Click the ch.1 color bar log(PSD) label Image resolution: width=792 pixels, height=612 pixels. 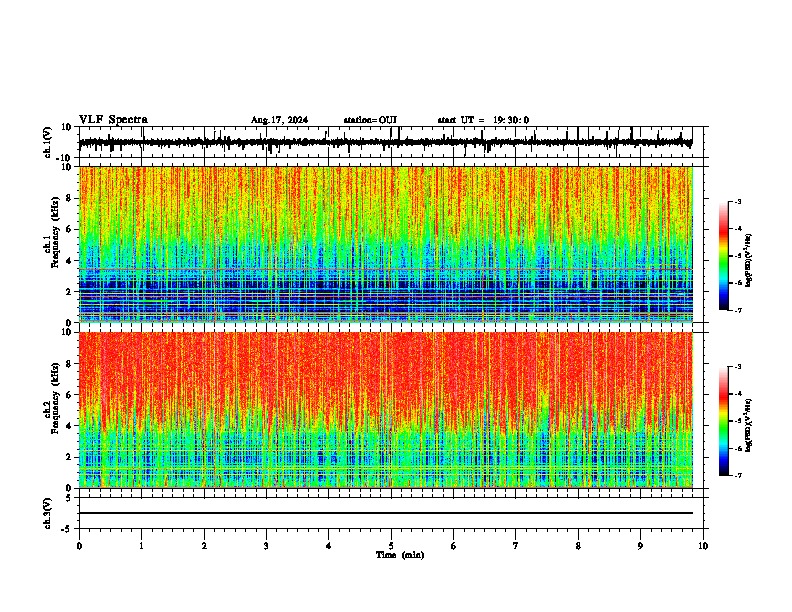(x=749, y=261)
